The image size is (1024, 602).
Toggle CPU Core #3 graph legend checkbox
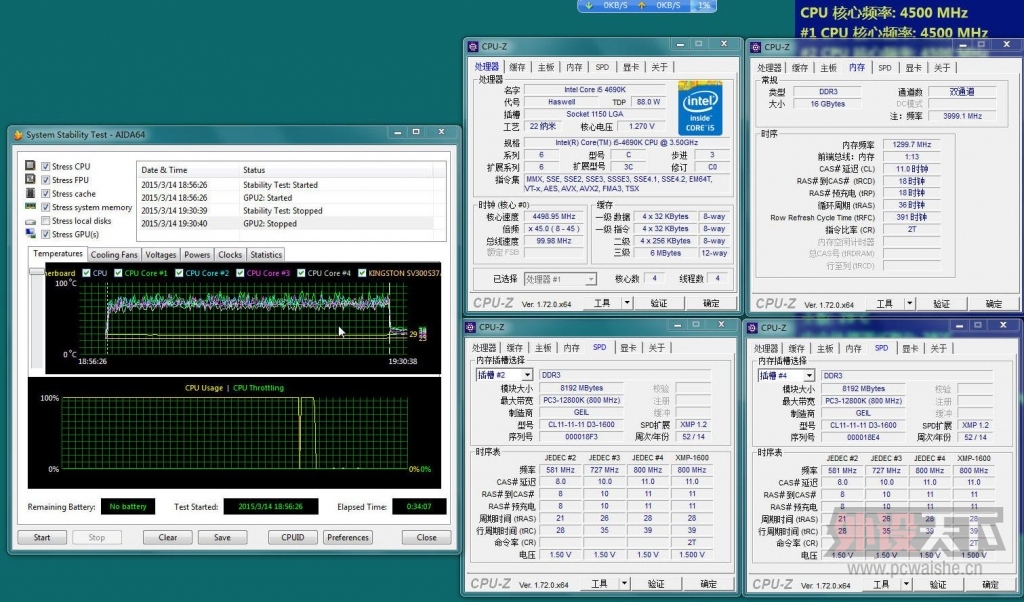click(240, 273)
